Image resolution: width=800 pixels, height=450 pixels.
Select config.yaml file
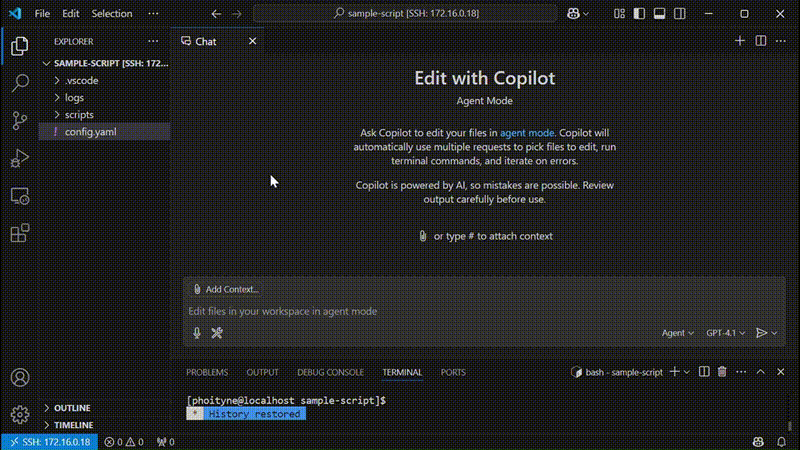tap(105, 132)
